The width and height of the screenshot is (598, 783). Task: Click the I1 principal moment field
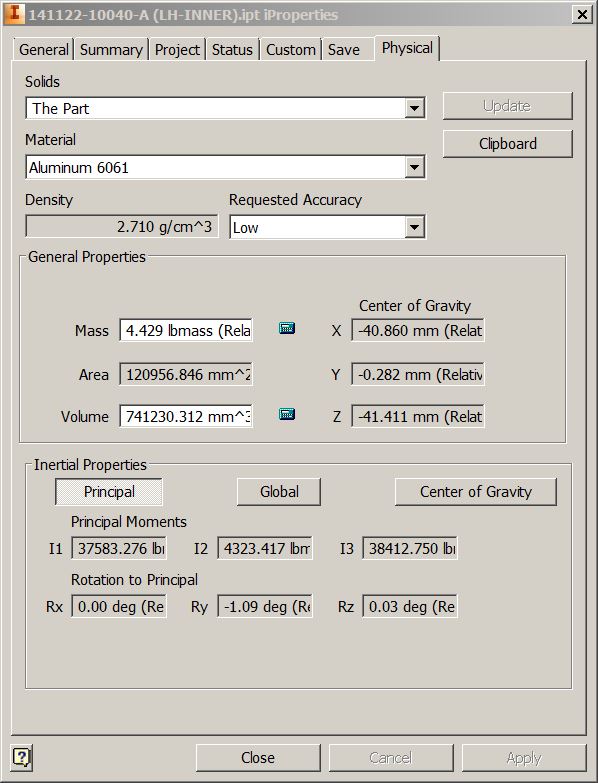click(x=119, y=548)
